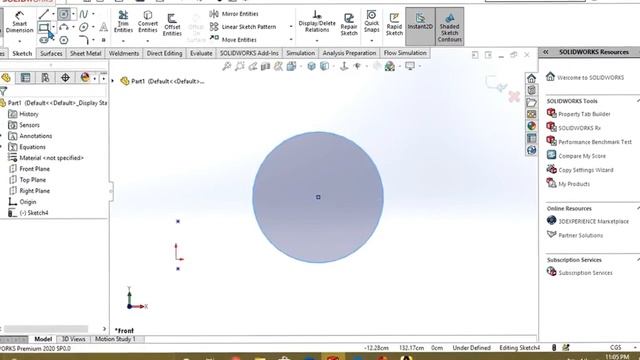Open the Evaluate tab
The height and width of the screenshot is (360, 640).
click(x=201, y=53)
